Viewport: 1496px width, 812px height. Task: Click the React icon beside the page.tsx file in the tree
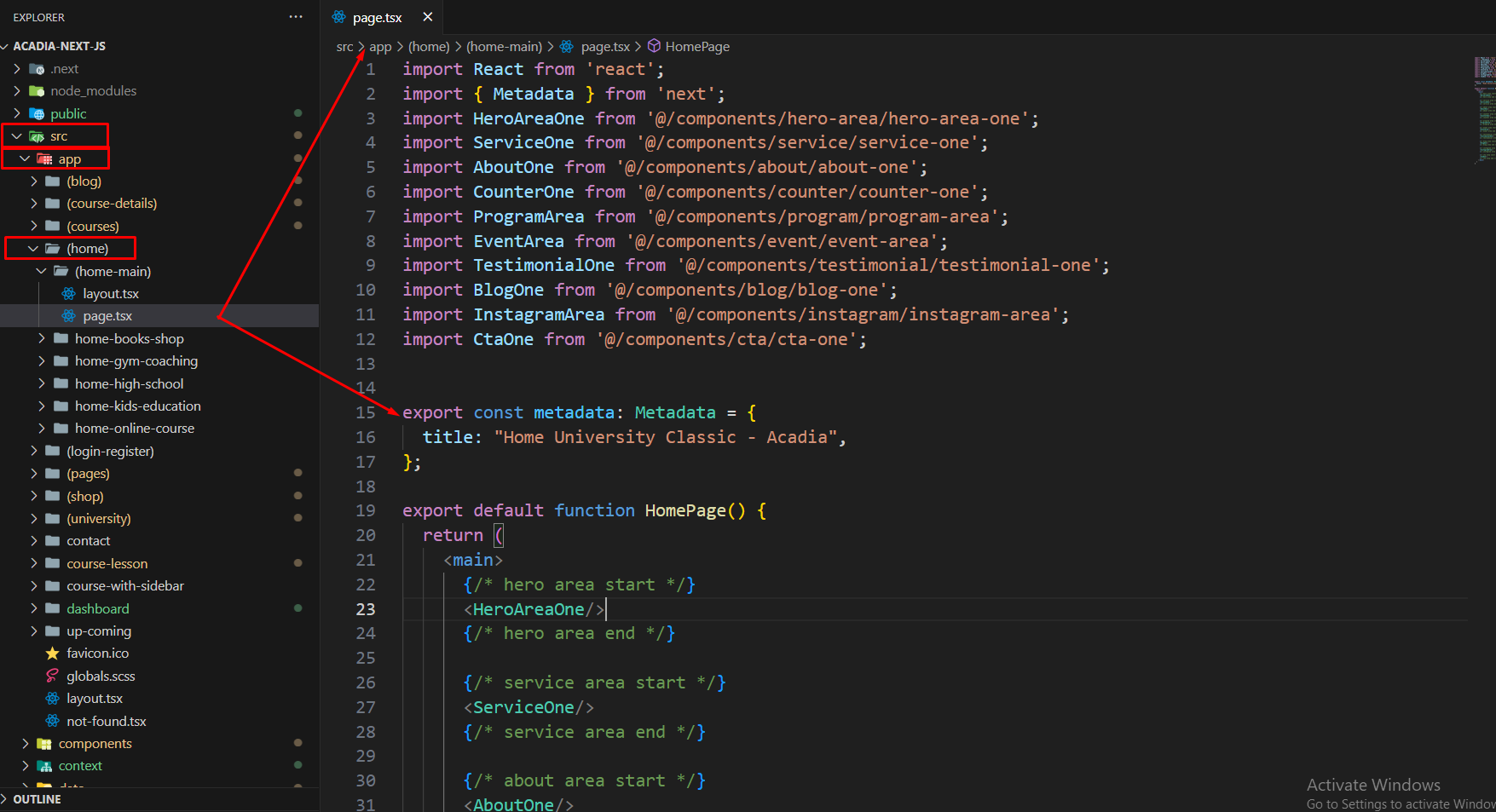tap(69, 316)
